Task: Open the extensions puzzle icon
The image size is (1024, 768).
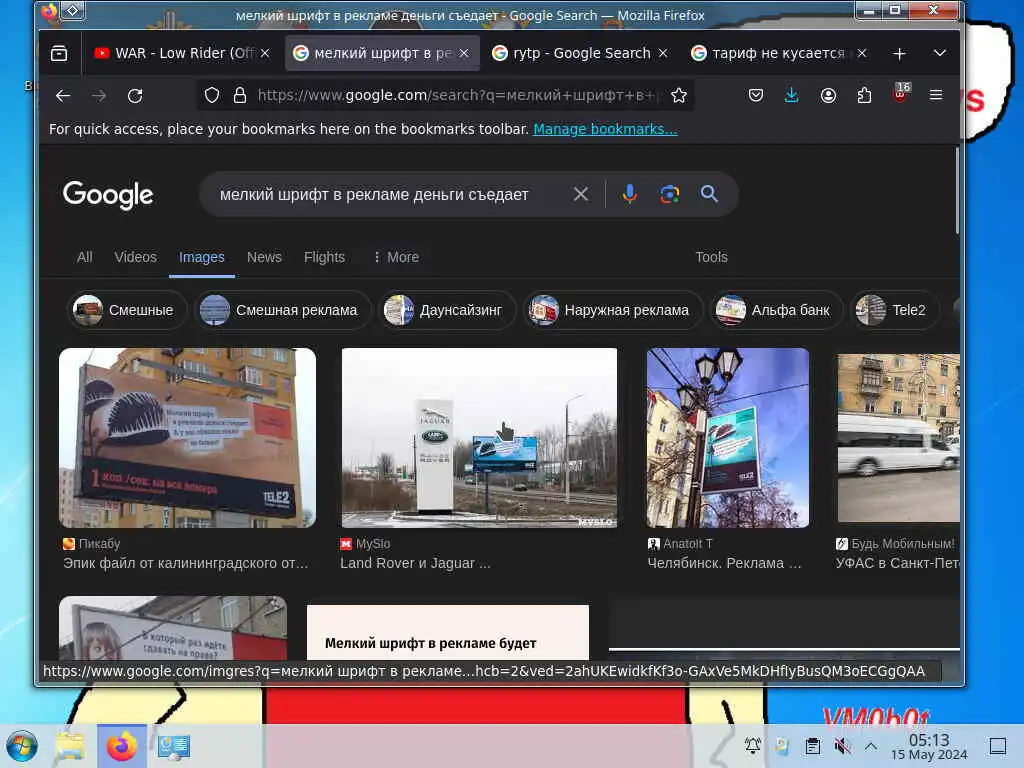Action: pyautogui.click(x=864, y=95)
